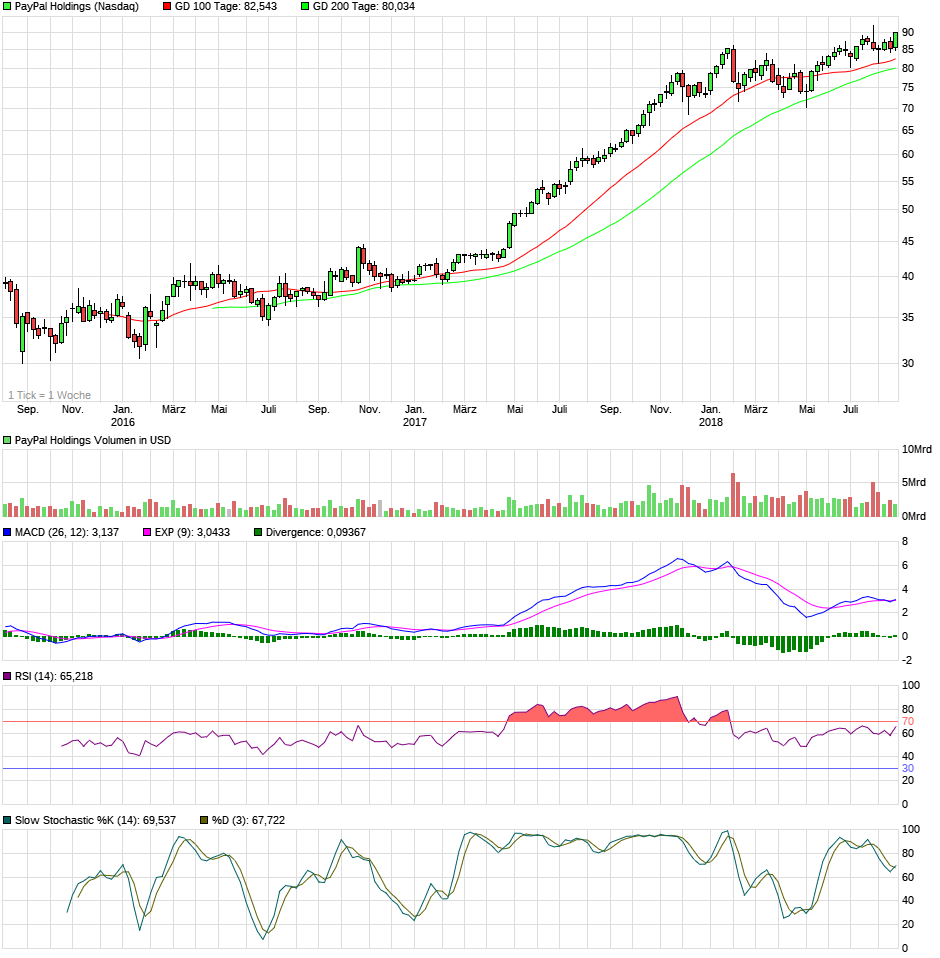Click 'RSI (14): 65,218' label

pos(54,676)
